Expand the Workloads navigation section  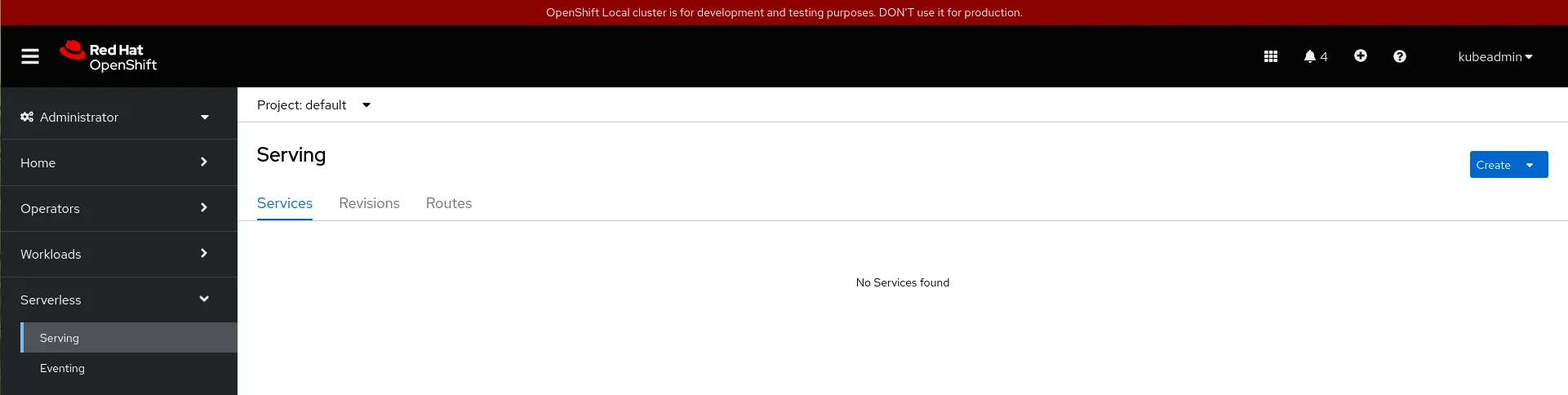point(118,254)
